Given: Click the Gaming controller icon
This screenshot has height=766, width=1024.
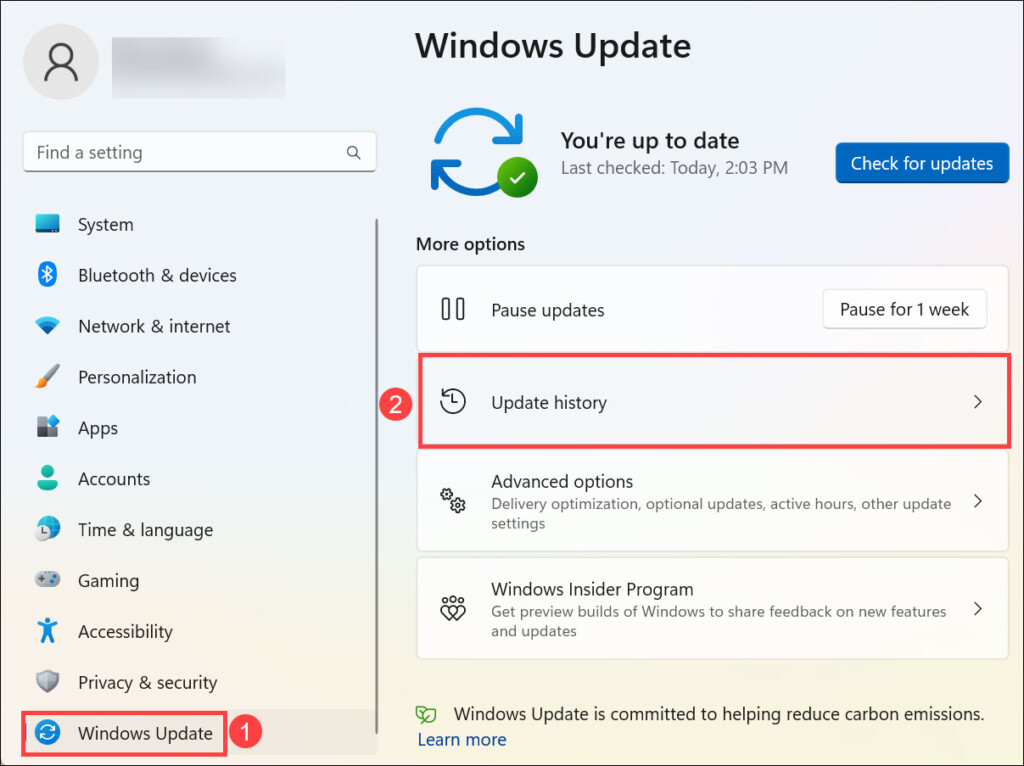Looking at the screenshot, I should pos(47,579).
